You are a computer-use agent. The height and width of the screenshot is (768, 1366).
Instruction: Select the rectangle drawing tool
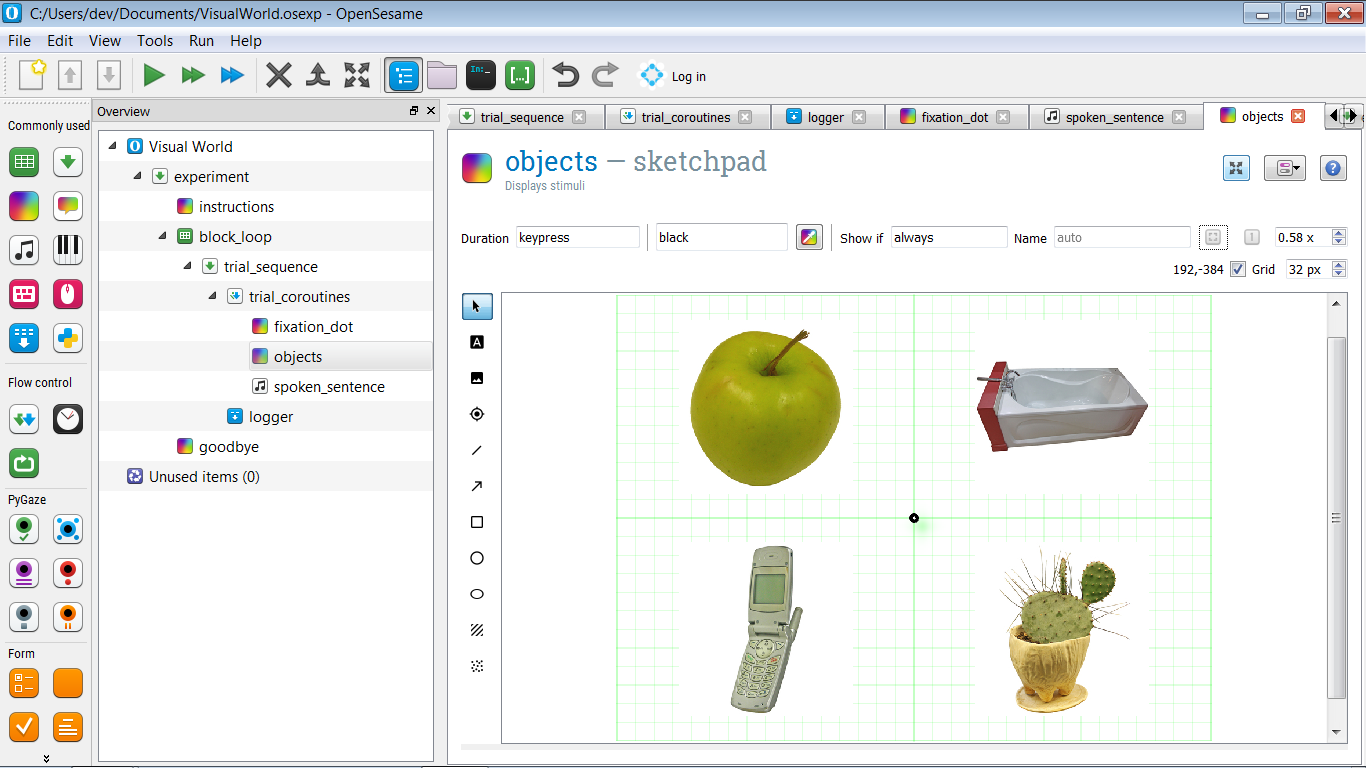pos(477,522)
